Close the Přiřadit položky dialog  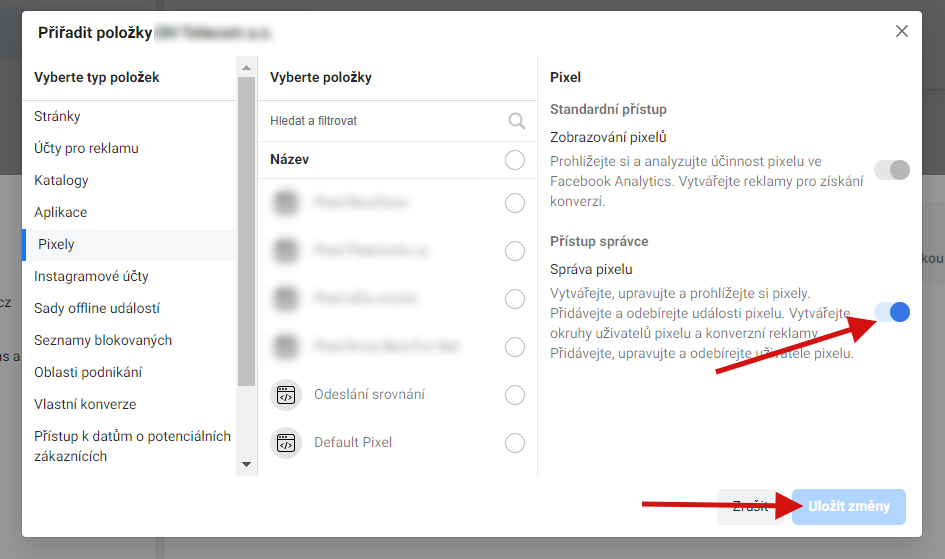coord(902,31)
